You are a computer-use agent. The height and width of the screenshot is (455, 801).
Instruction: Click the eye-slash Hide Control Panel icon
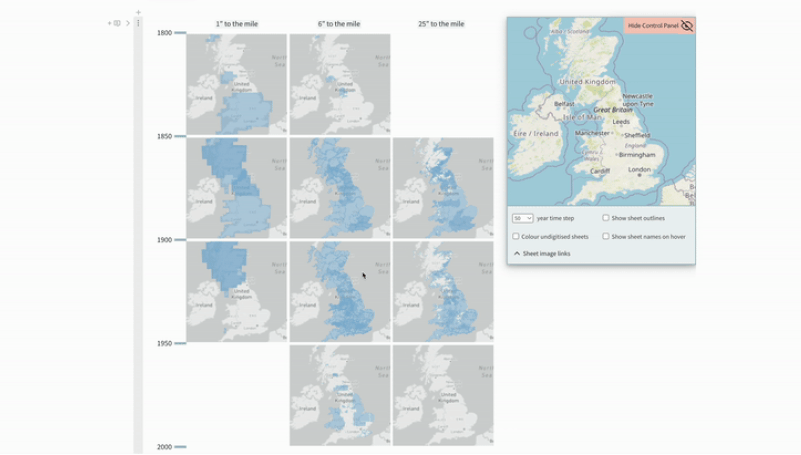[x=687, y=25]
